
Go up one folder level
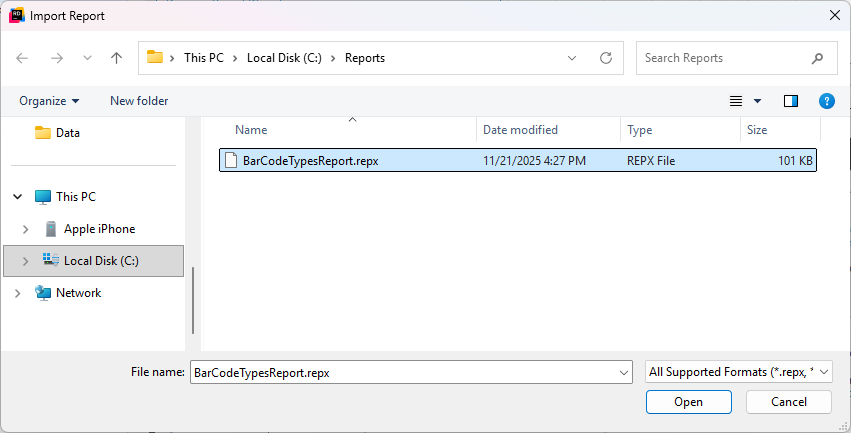(x=116, y=58)
